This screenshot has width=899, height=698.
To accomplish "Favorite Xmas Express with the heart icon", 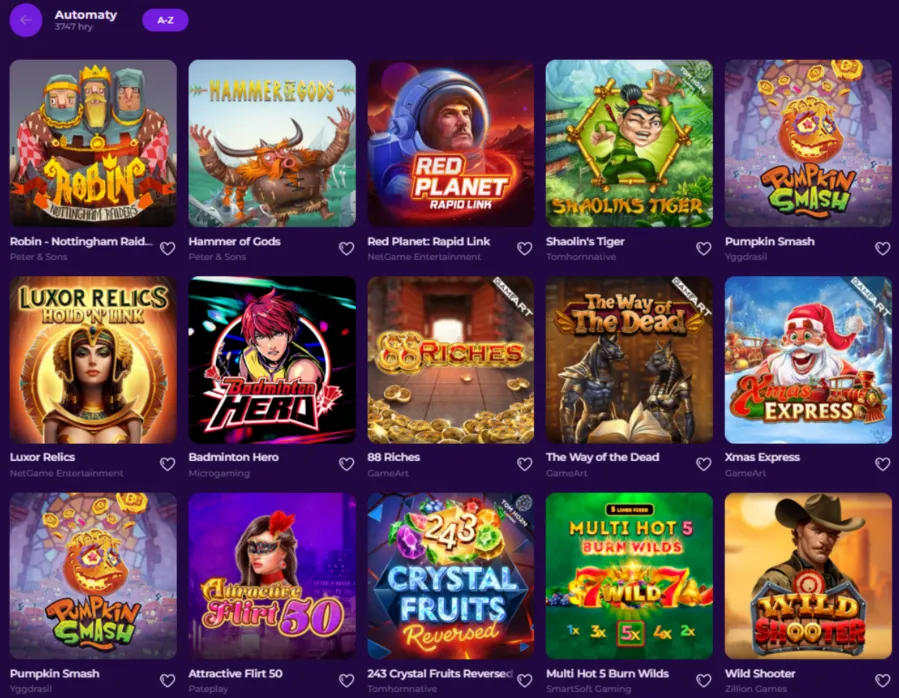I will (x=882, y=464).
